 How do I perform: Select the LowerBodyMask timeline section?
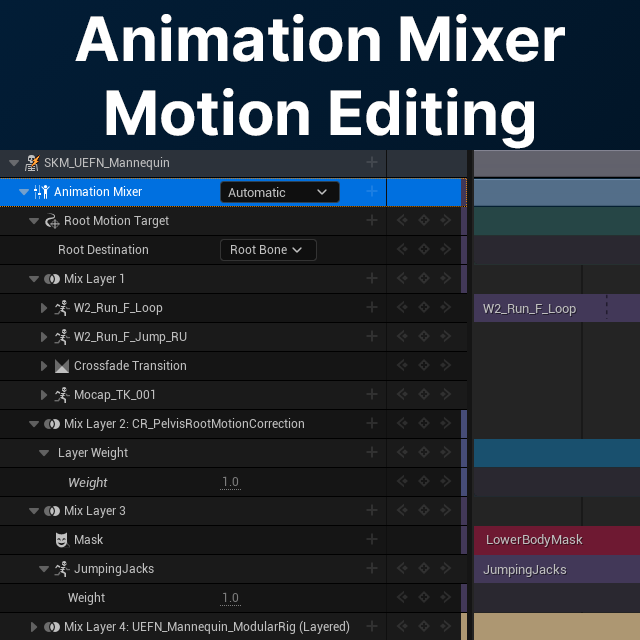557,540
